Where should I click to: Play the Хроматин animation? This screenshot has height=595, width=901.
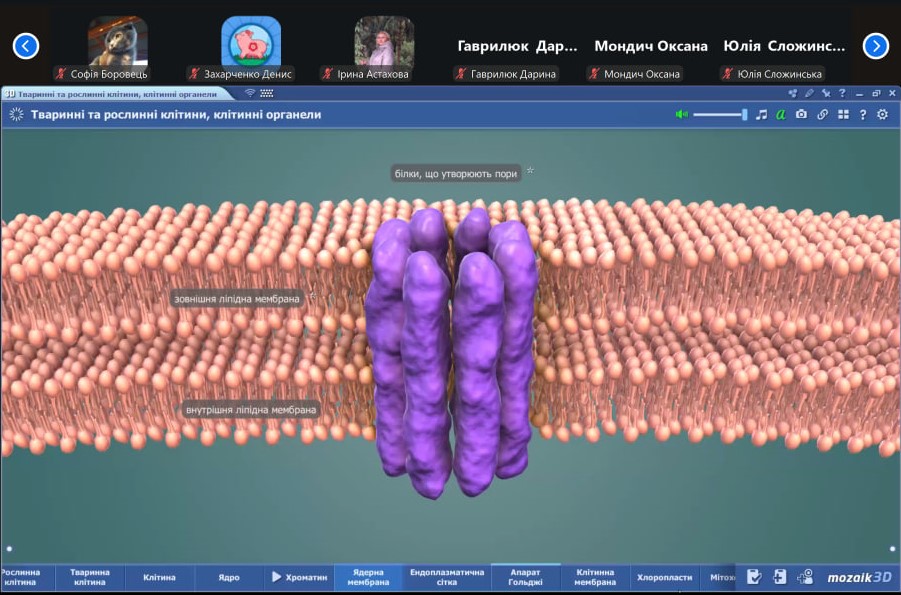pos(298,577)
